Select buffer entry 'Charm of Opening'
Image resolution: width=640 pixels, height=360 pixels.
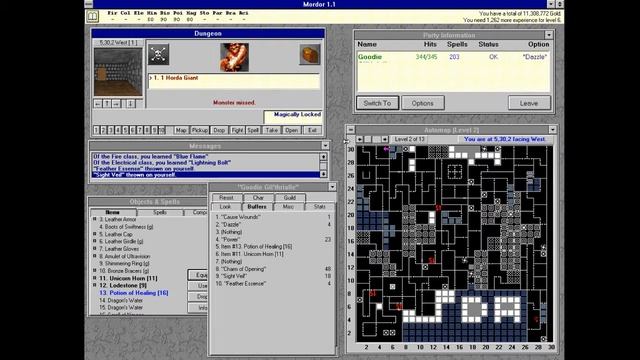point(273,269)
